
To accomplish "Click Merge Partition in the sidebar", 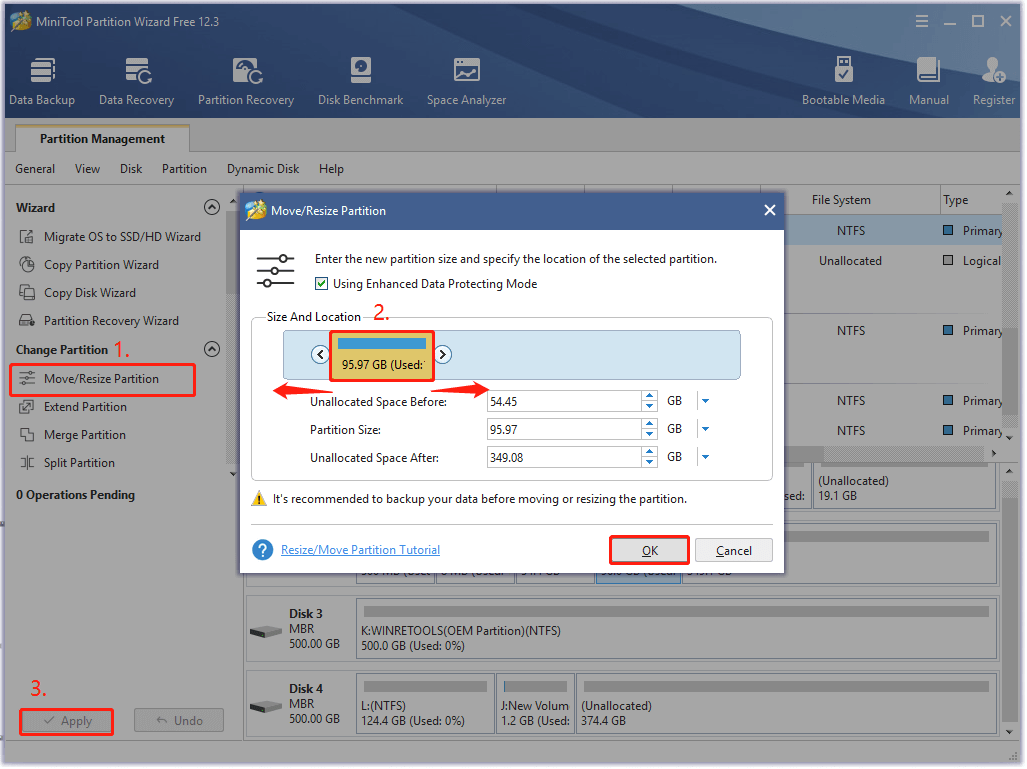I will coord(84,435).
